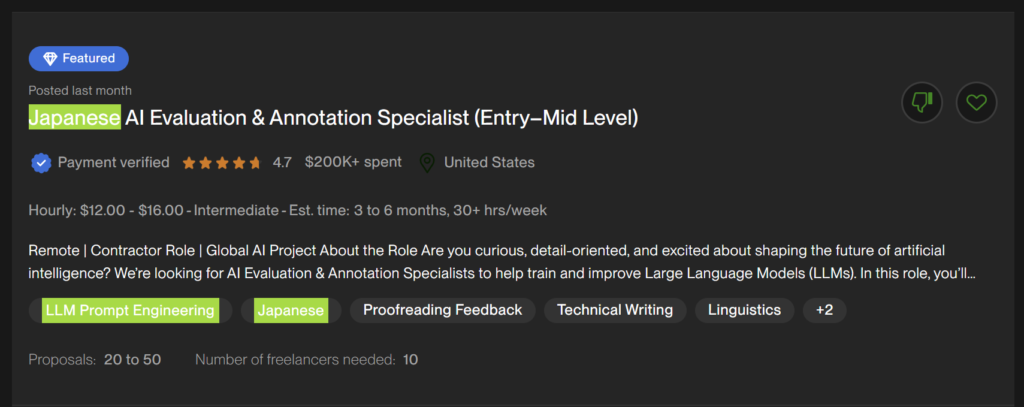Click the Proofreading Feedback skill tag
Viewport: 1024px width, 407px height.
(x=442, y=310)
